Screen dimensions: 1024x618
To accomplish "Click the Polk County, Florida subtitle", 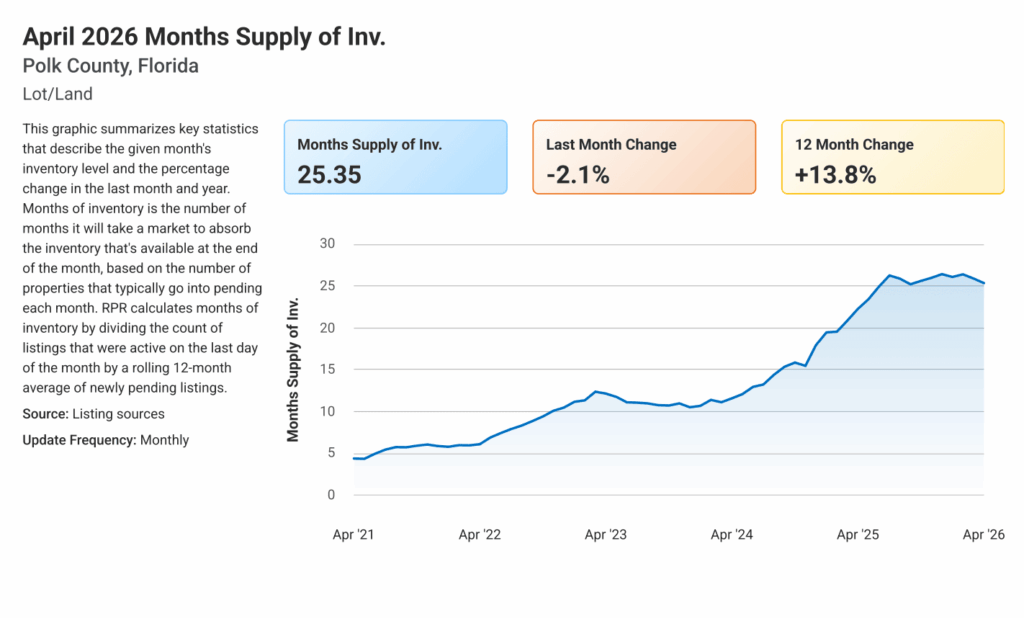I will point(110,66).
